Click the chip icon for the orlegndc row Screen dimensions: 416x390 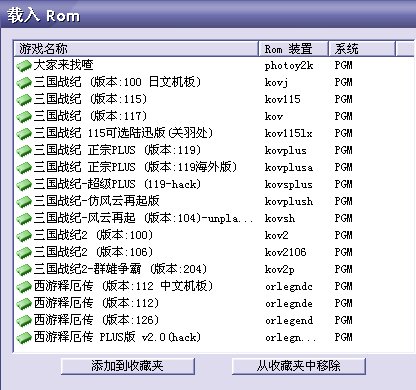tap(24, 287)
